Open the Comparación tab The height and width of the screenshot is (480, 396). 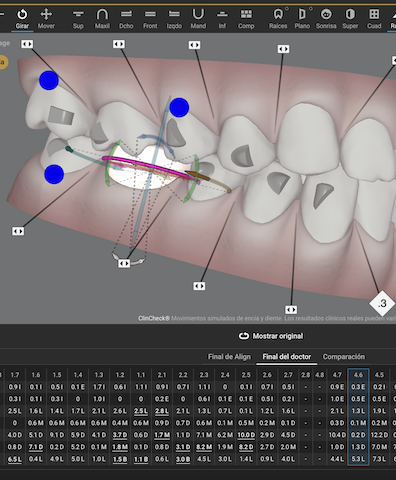tap(343, 357)
